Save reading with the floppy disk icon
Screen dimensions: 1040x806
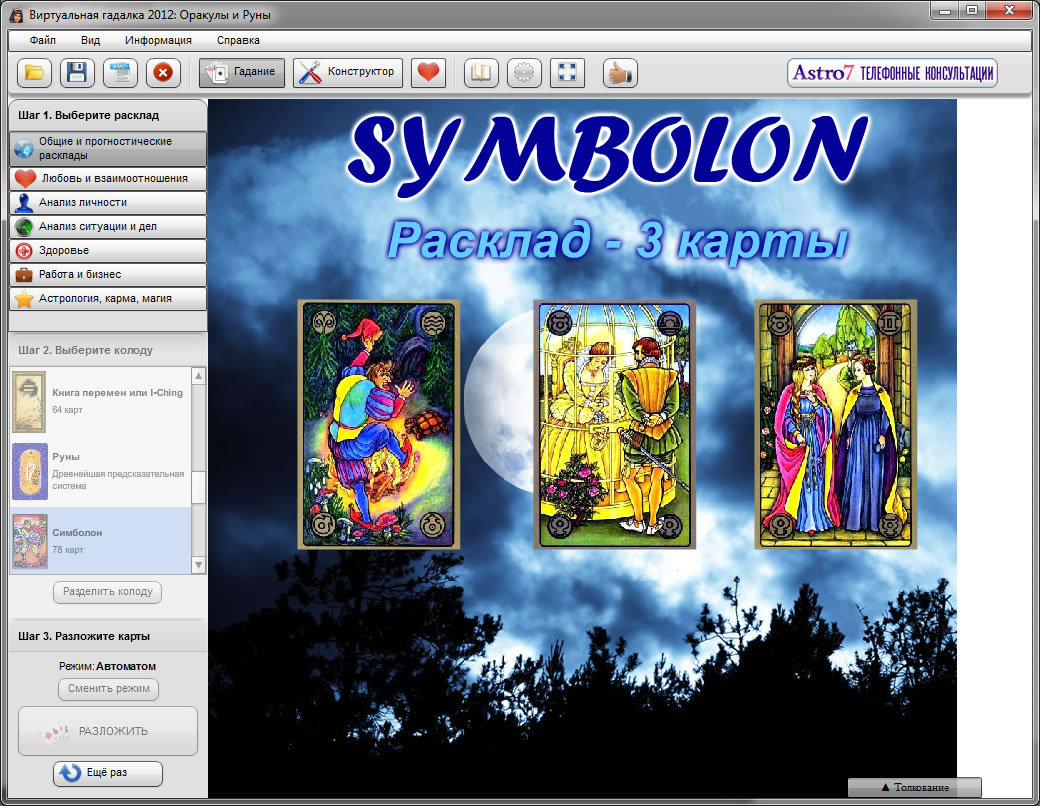pos(77,72)
